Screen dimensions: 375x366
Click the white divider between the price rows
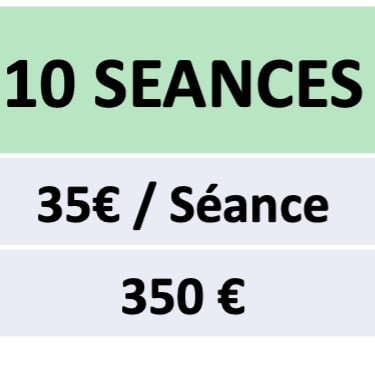pos(187,247)
